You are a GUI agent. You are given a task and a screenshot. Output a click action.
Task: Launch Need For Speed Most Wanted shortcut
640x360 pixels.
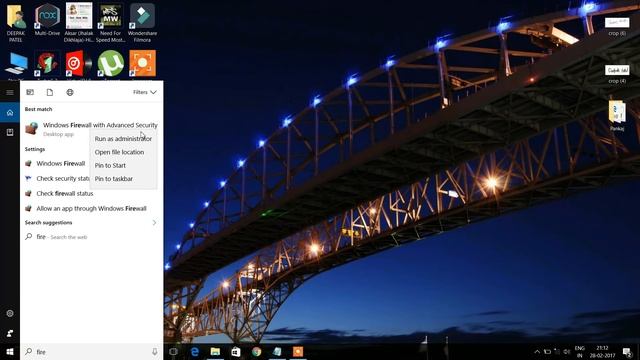[111, 23]
